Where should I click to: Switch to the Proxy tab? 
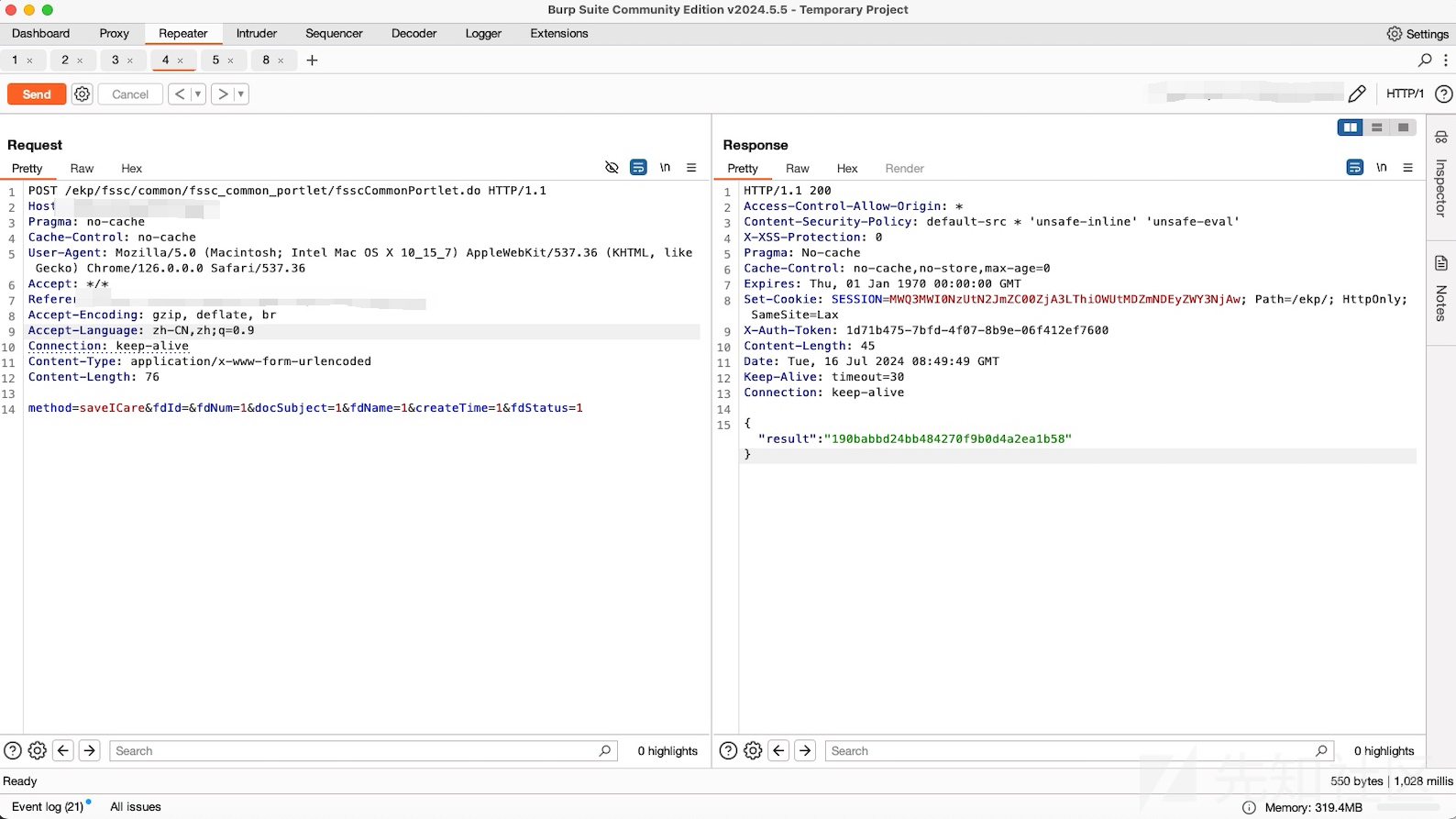114,33
